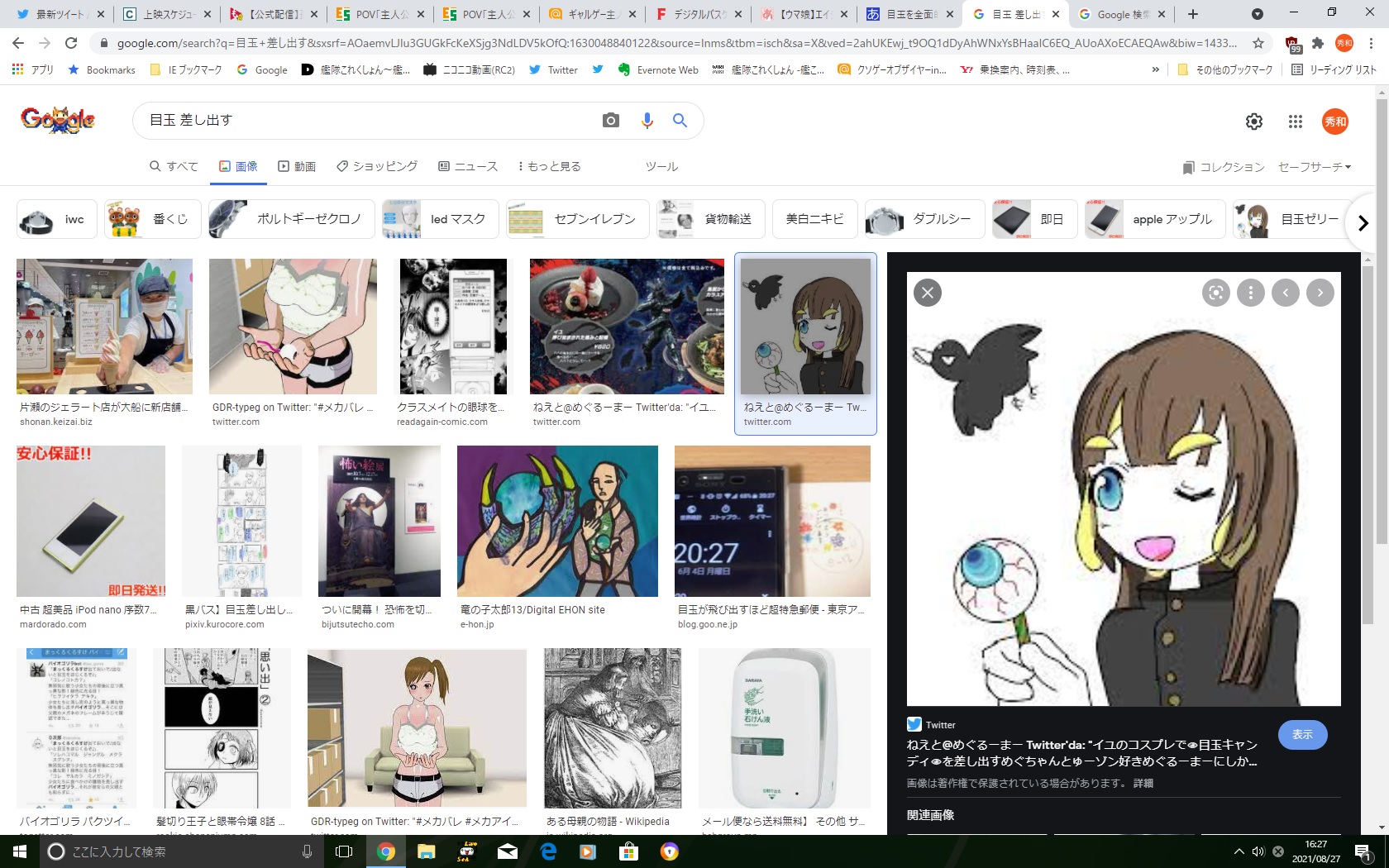This screenshot has height=868, width=1389.
Task: Bookmark this page with the star icon
Action: [1258, 43]
